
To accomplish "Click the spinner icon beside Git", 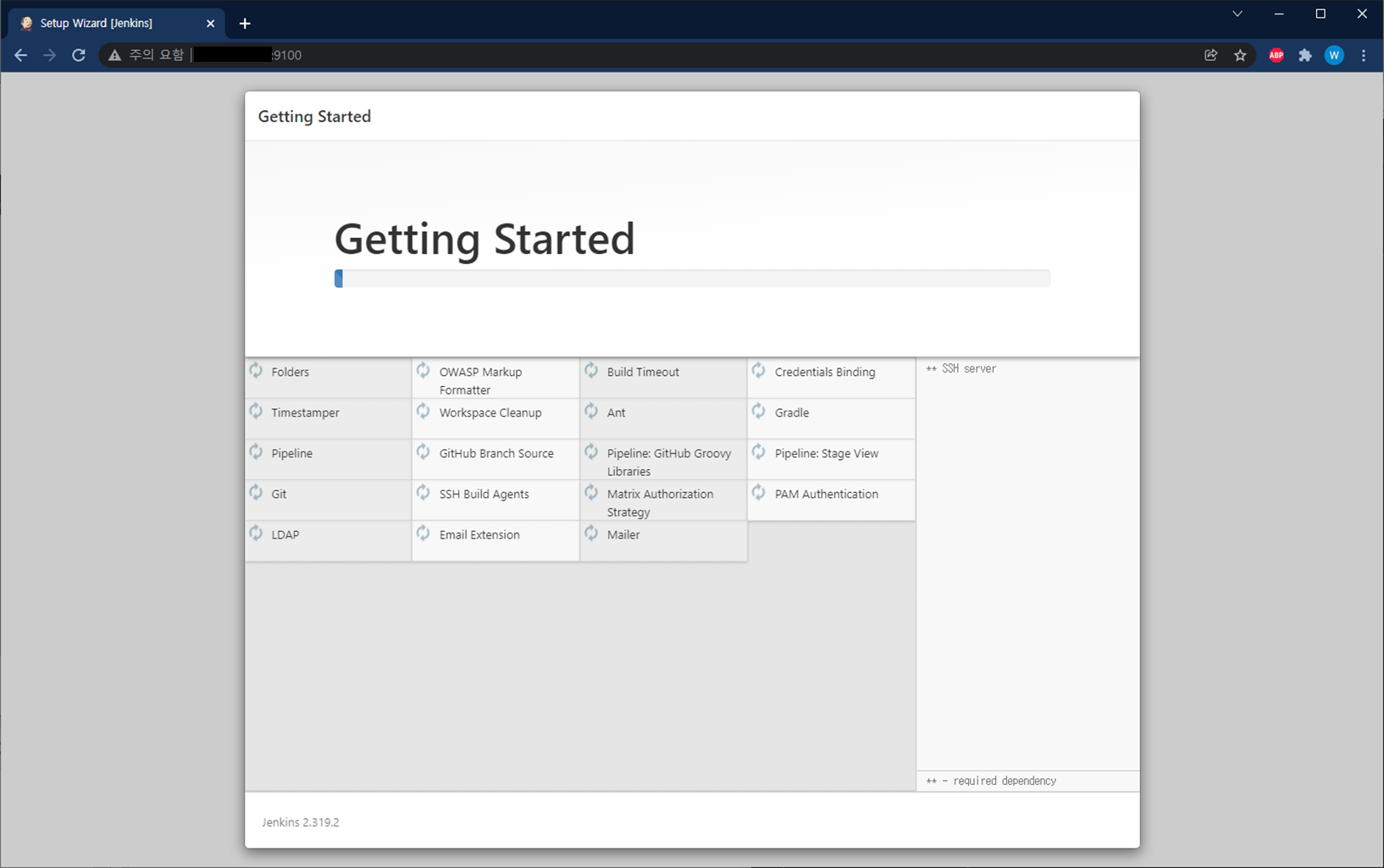I will 256,492.
